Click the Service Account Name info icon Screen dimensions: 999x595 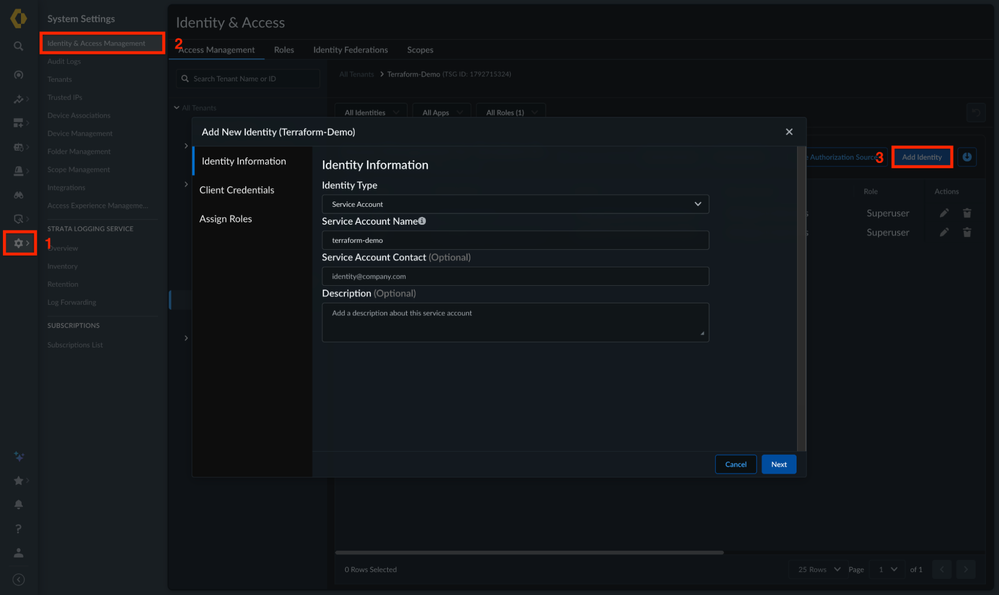pos(422,221)
